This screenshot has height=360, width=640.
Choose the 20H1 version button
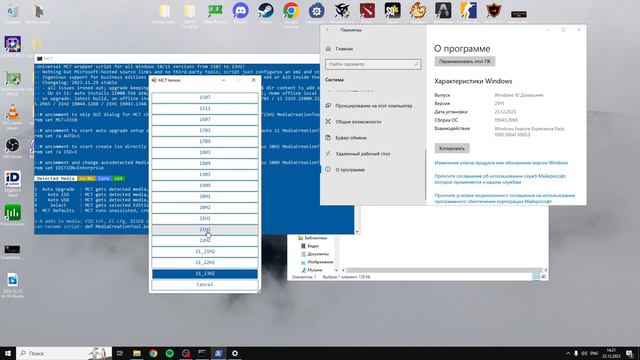pyautogui.click(x=205, y=197)
